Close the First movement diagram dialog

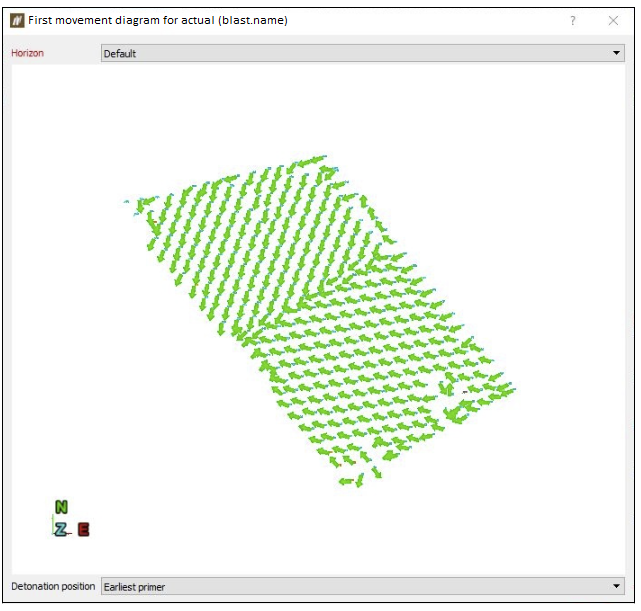click(x=613, y=20)
